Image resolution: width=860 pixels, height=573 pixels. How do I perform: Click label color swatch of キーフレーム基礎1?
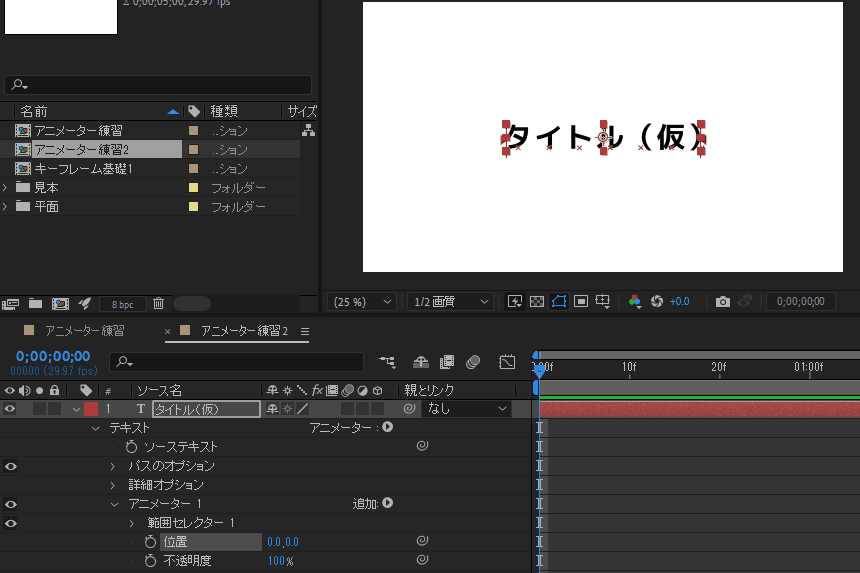tap(194, 168)
